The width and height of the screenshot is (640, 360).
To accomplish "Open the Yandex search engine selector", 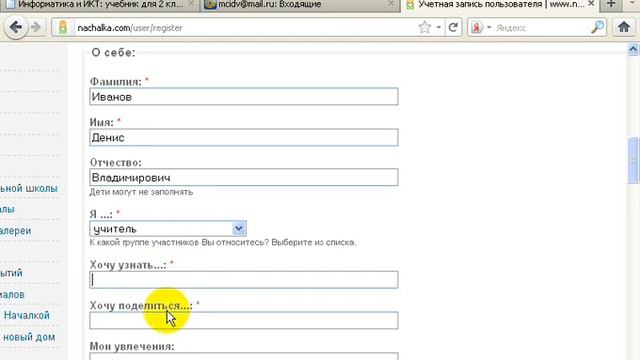I will [x=481, y=27].
